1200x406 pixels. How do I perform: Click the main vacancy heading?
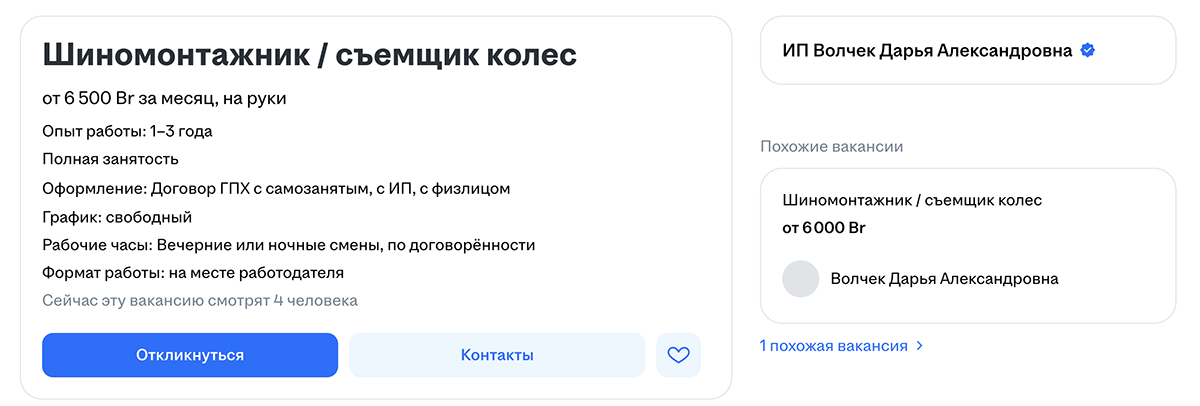coord(309,54)
